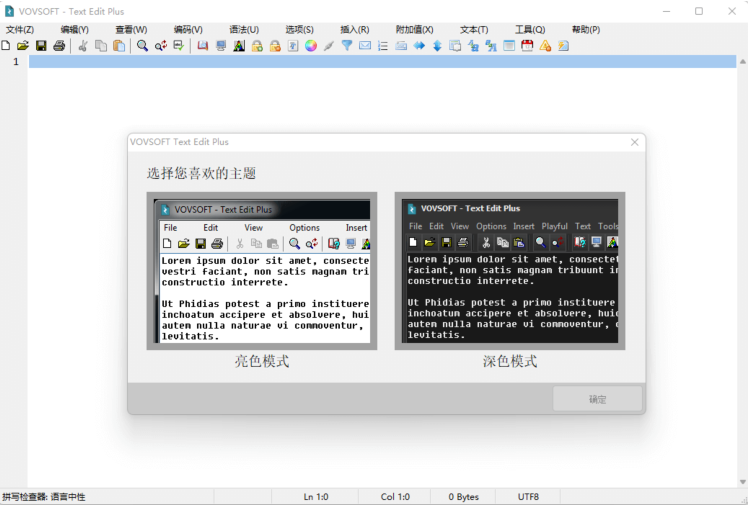Click the lightning bolt document icon
This screenshot has width=748, height=506.
pos(563,46)
